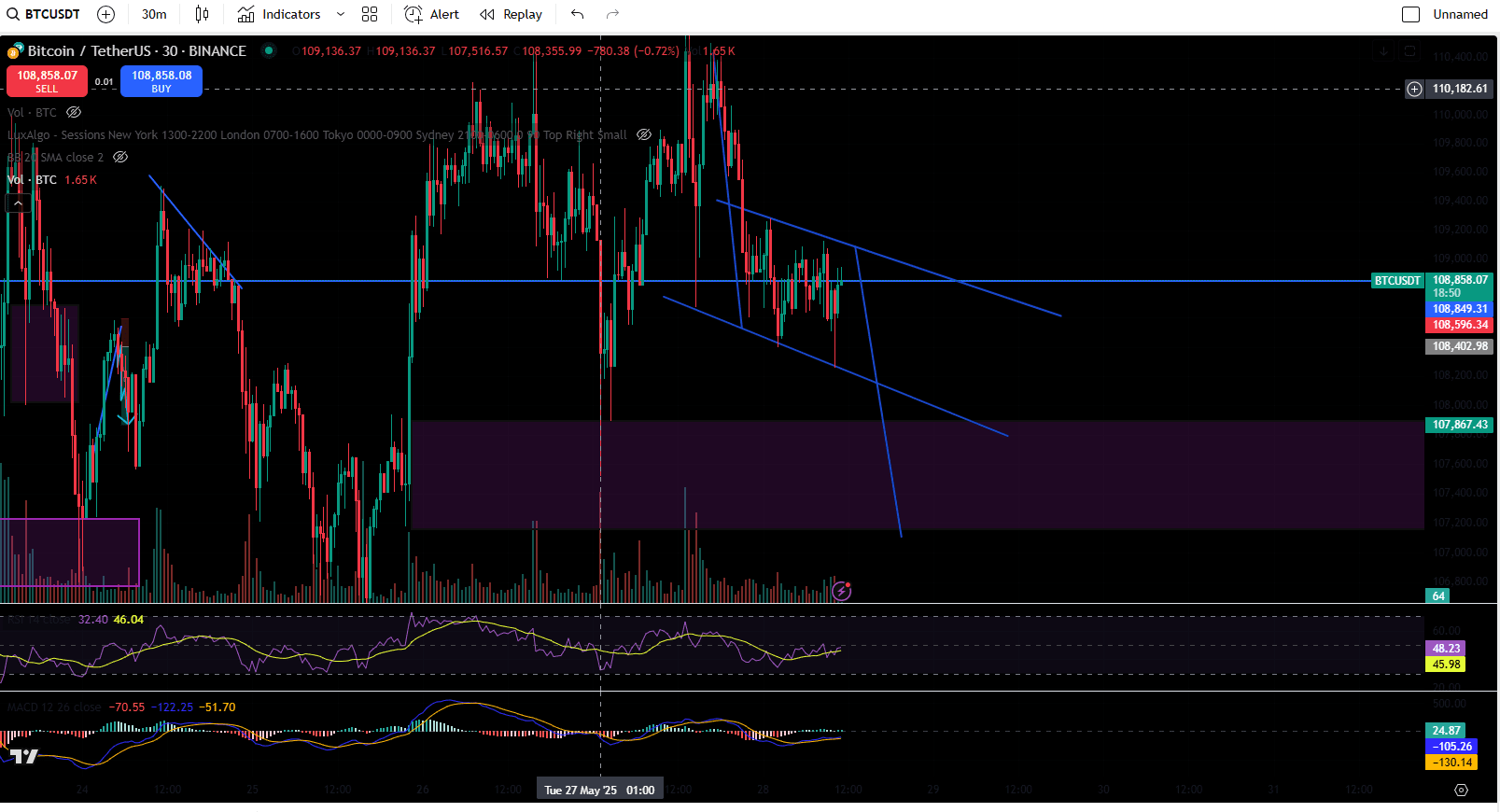Click the gray 108,402.98 price label
Viewport: 1500px width, 812px height.
tap(1460, 346)
